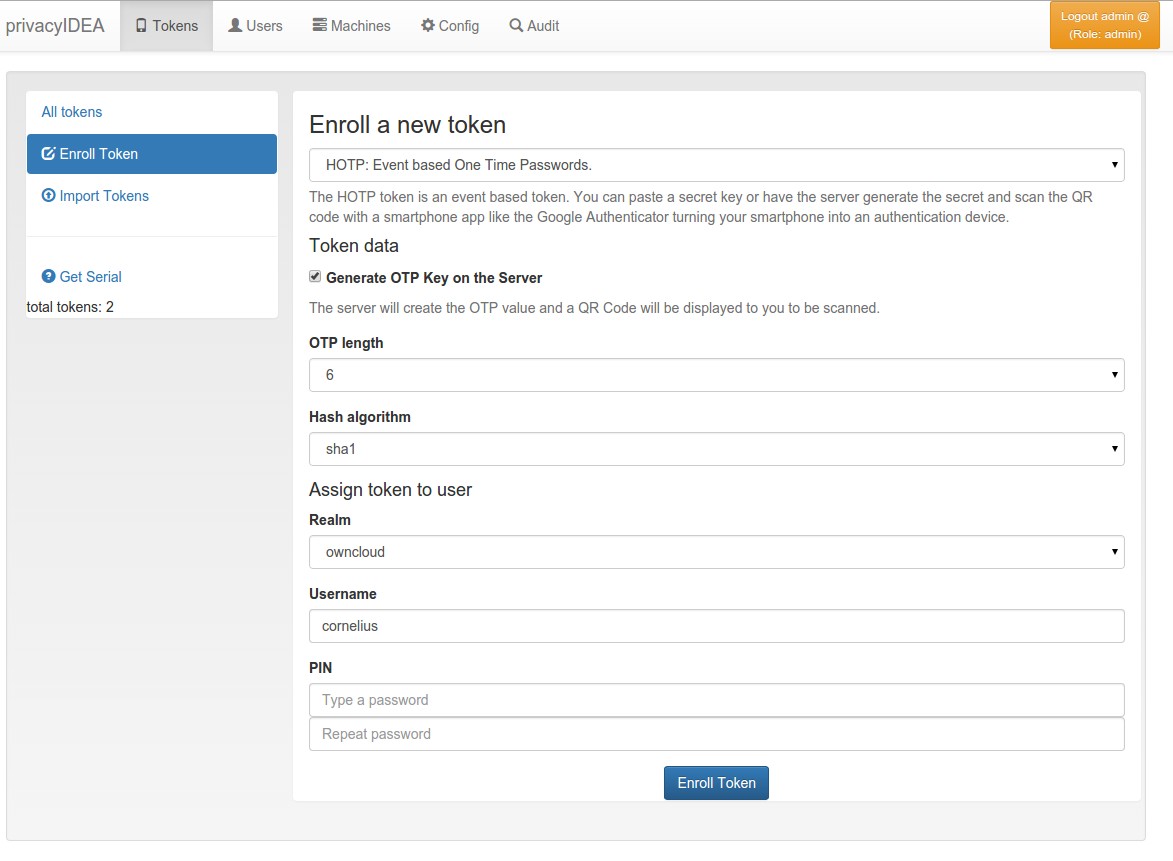Open the Audit tab label
The height and width of the screenshot is (861, 1173).
[543, 25]
